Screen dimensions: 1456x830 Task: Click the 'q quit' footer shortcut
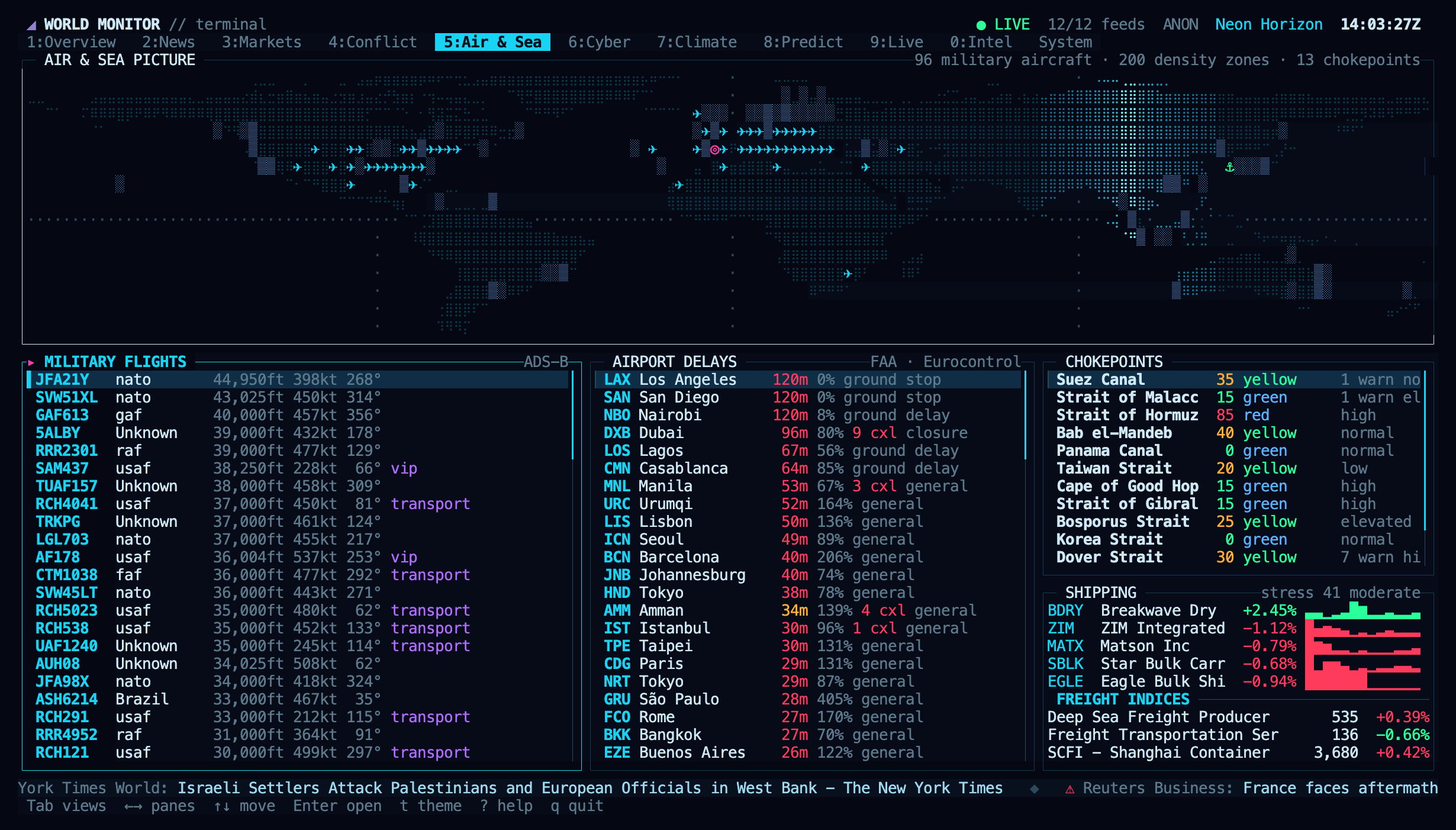click(577, 806)
